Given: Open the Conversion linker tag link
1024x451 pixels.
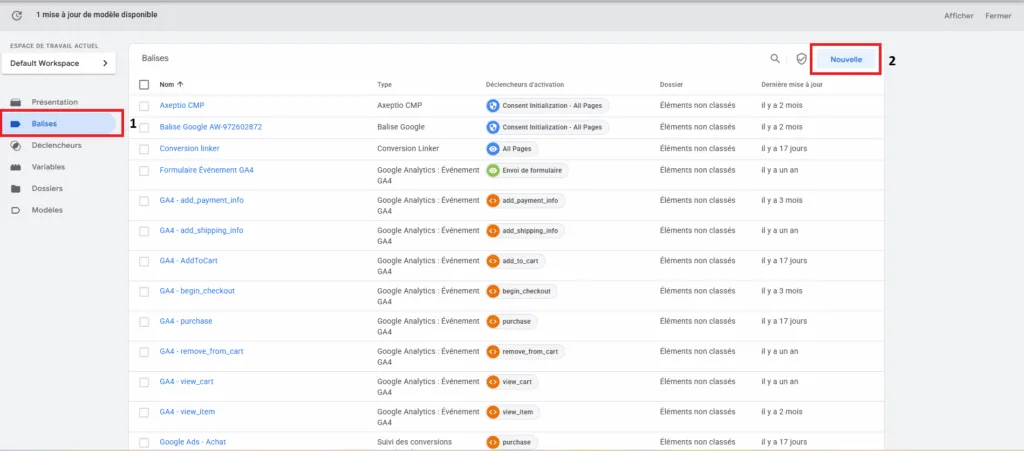Looking at the screenshot, I should pos(189,149).
